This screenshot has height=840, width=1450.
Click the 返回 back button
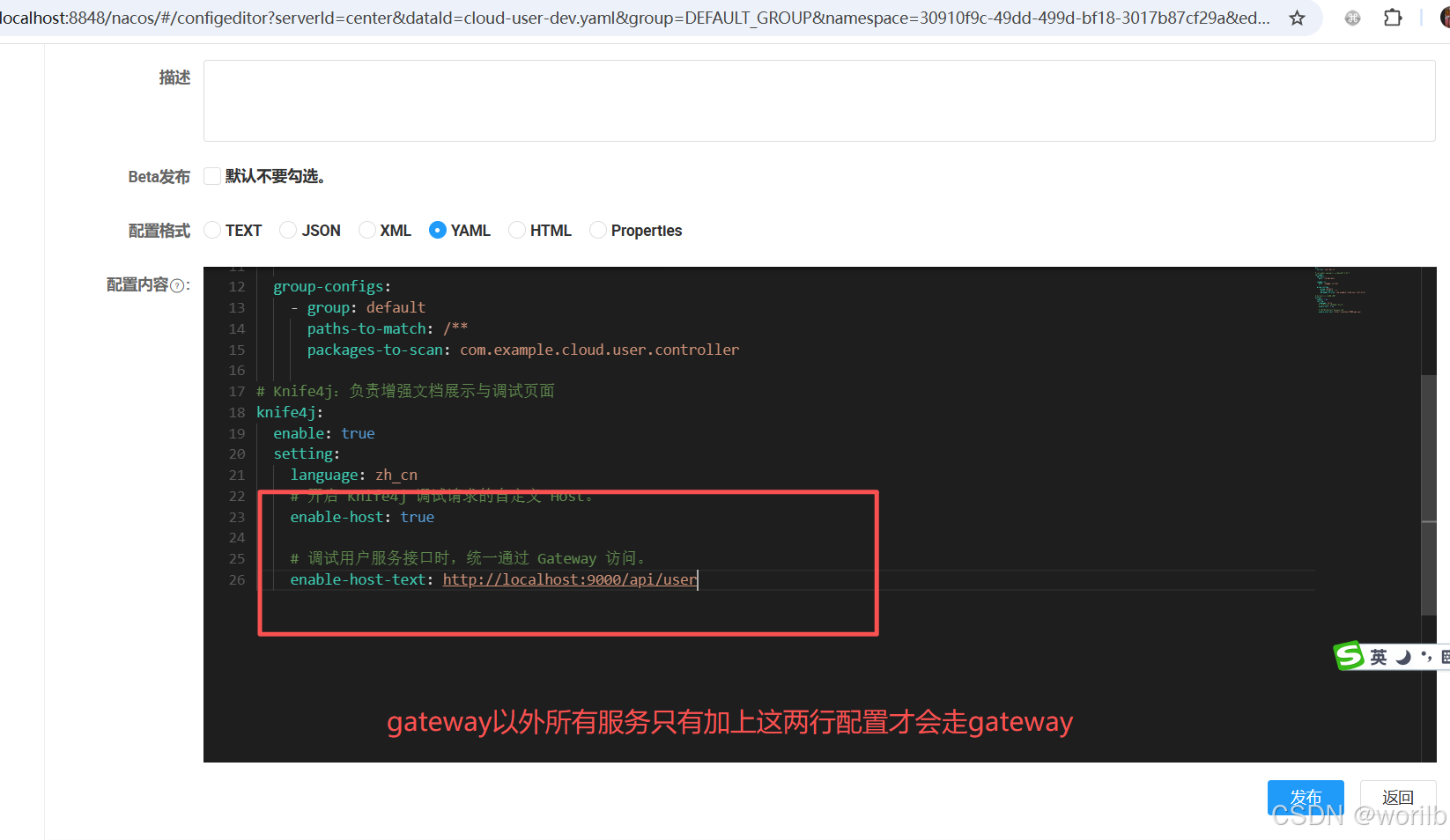[1398, 798]
